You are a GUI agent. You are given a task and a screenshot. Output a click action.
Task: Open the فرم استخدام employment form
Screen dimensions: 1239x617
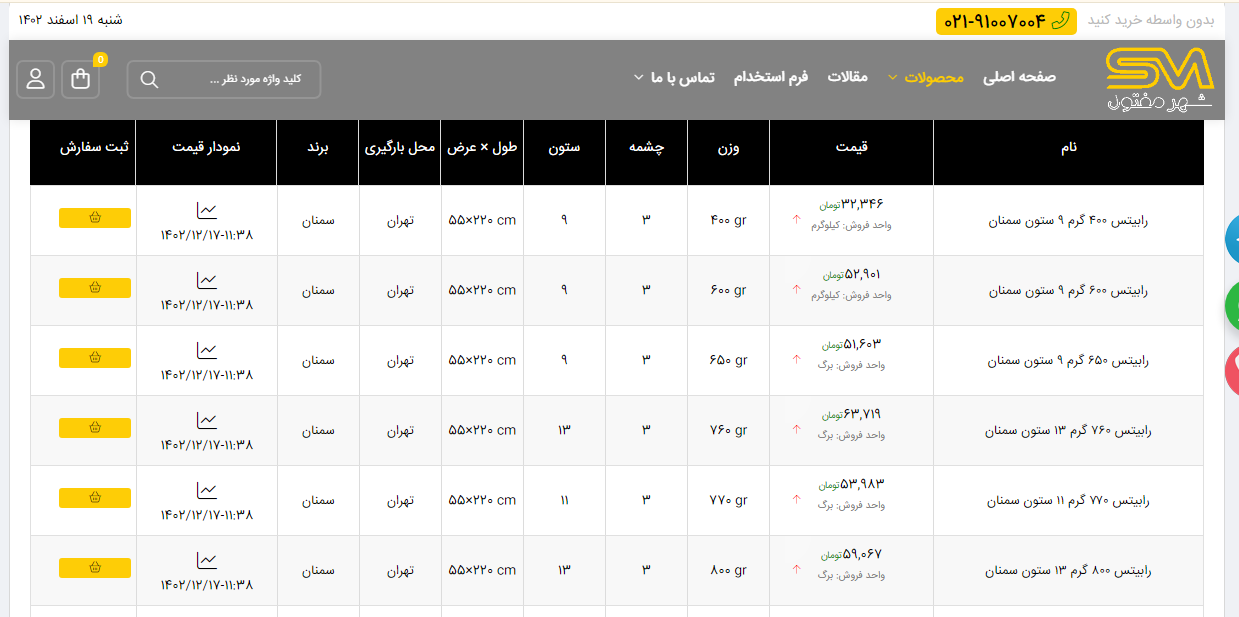pyautogui.click(x=771, y=77)
